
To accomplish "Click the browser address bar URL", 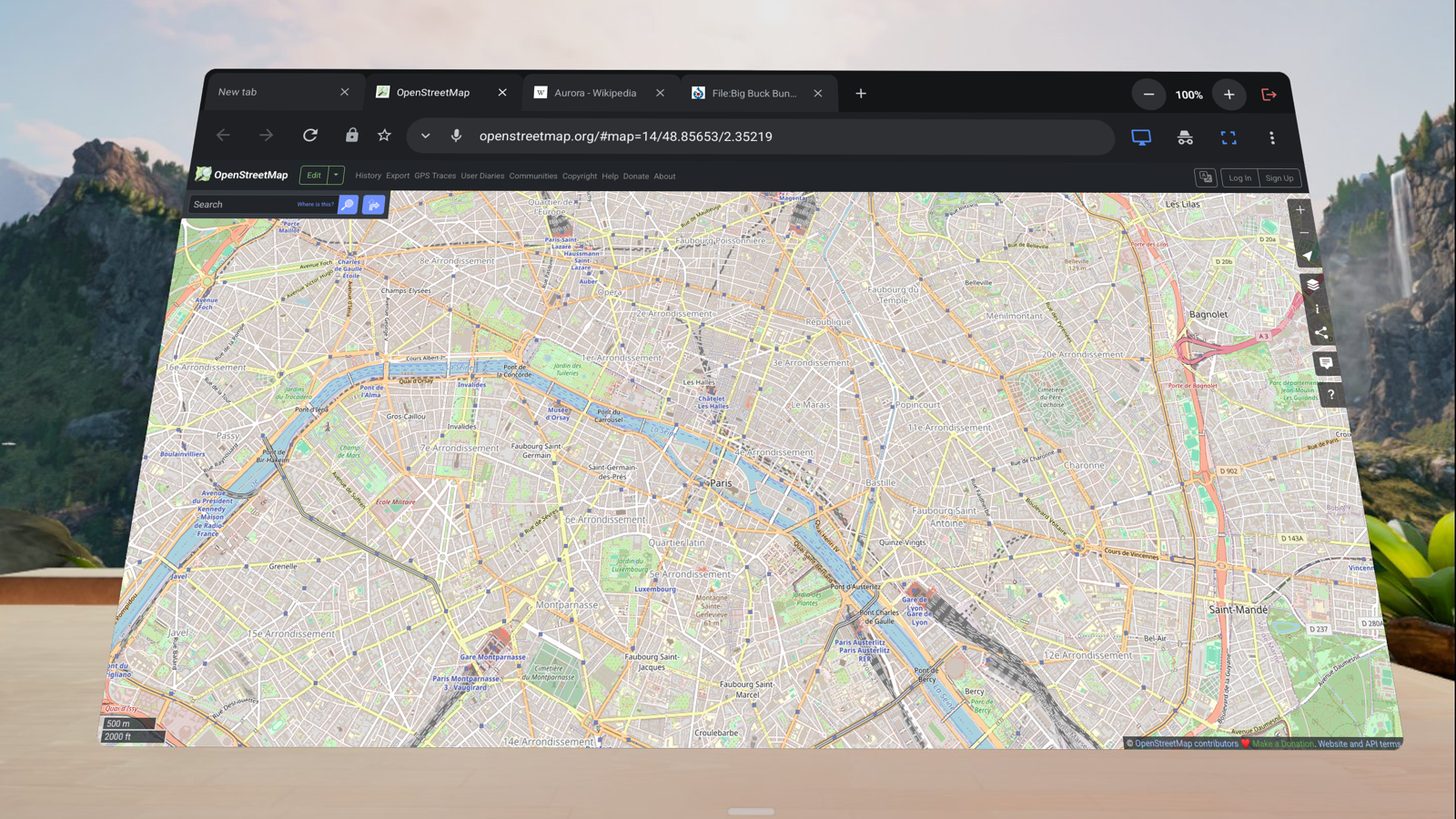I will 626,136.
